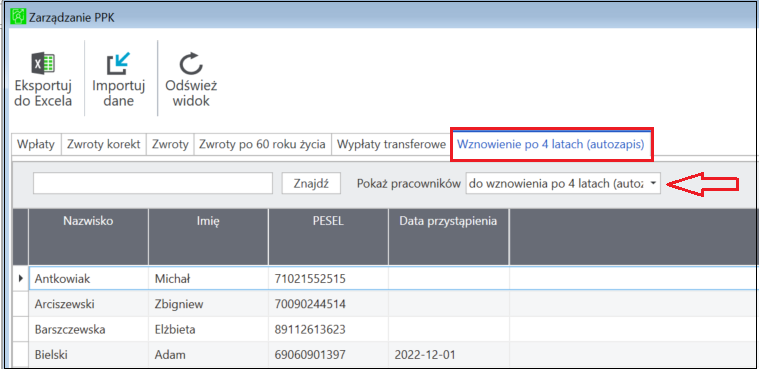Open the Pokaż pracowników dropdown arrow
Screen dimensions: 759x369
pos(653,184)
